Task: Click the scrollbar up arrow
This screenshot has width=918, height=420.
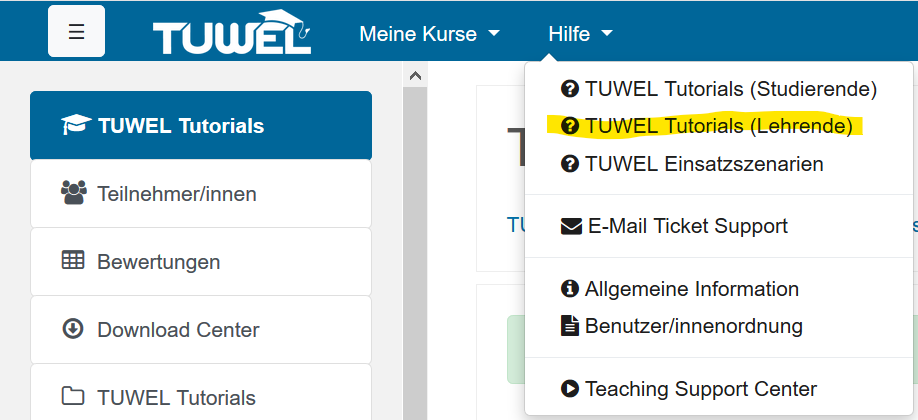Action: point(415,75)
